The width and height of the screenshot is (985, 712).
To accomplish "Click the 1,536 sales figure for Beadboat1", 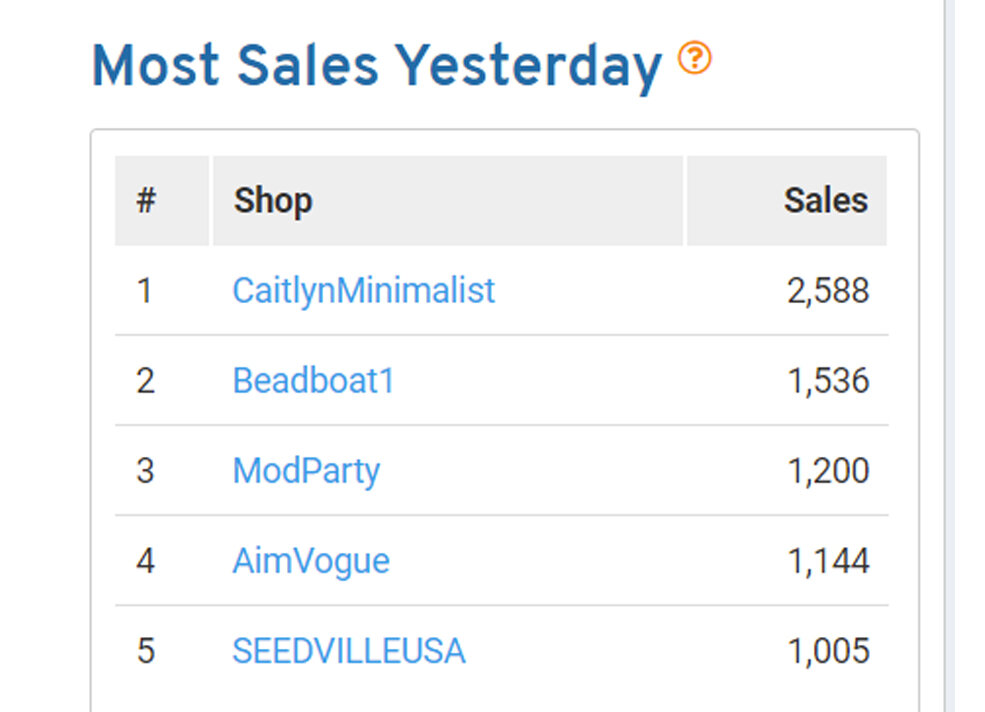I will click(828, 381).
